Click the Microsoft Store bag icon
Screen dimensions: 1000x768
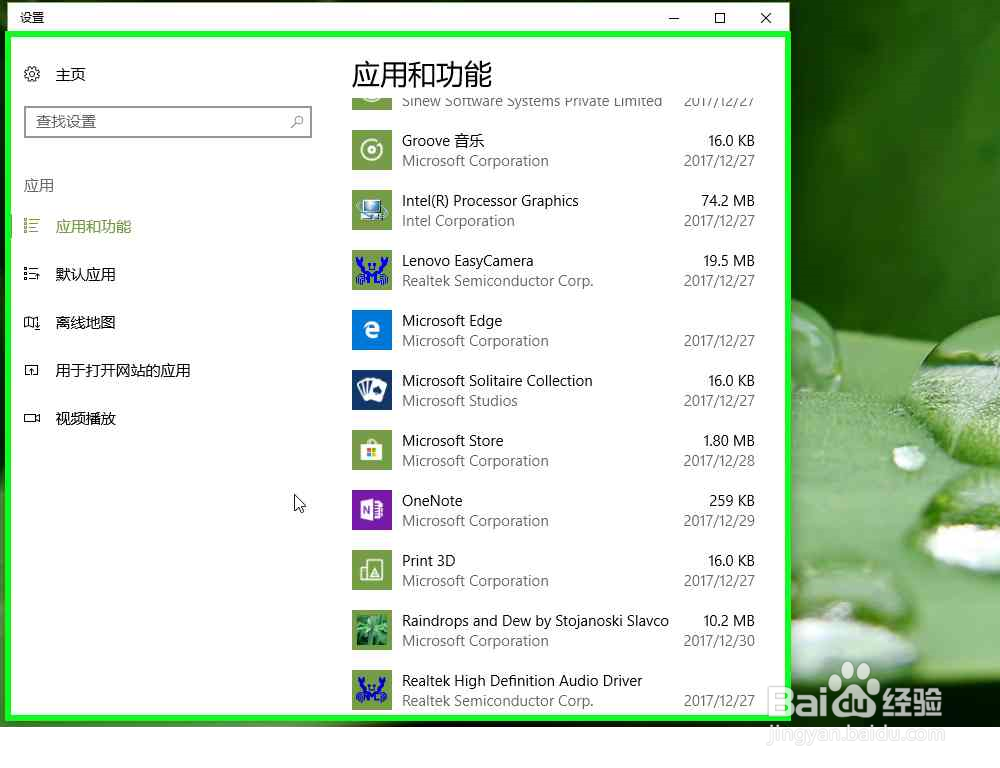(x=372, y=450)
